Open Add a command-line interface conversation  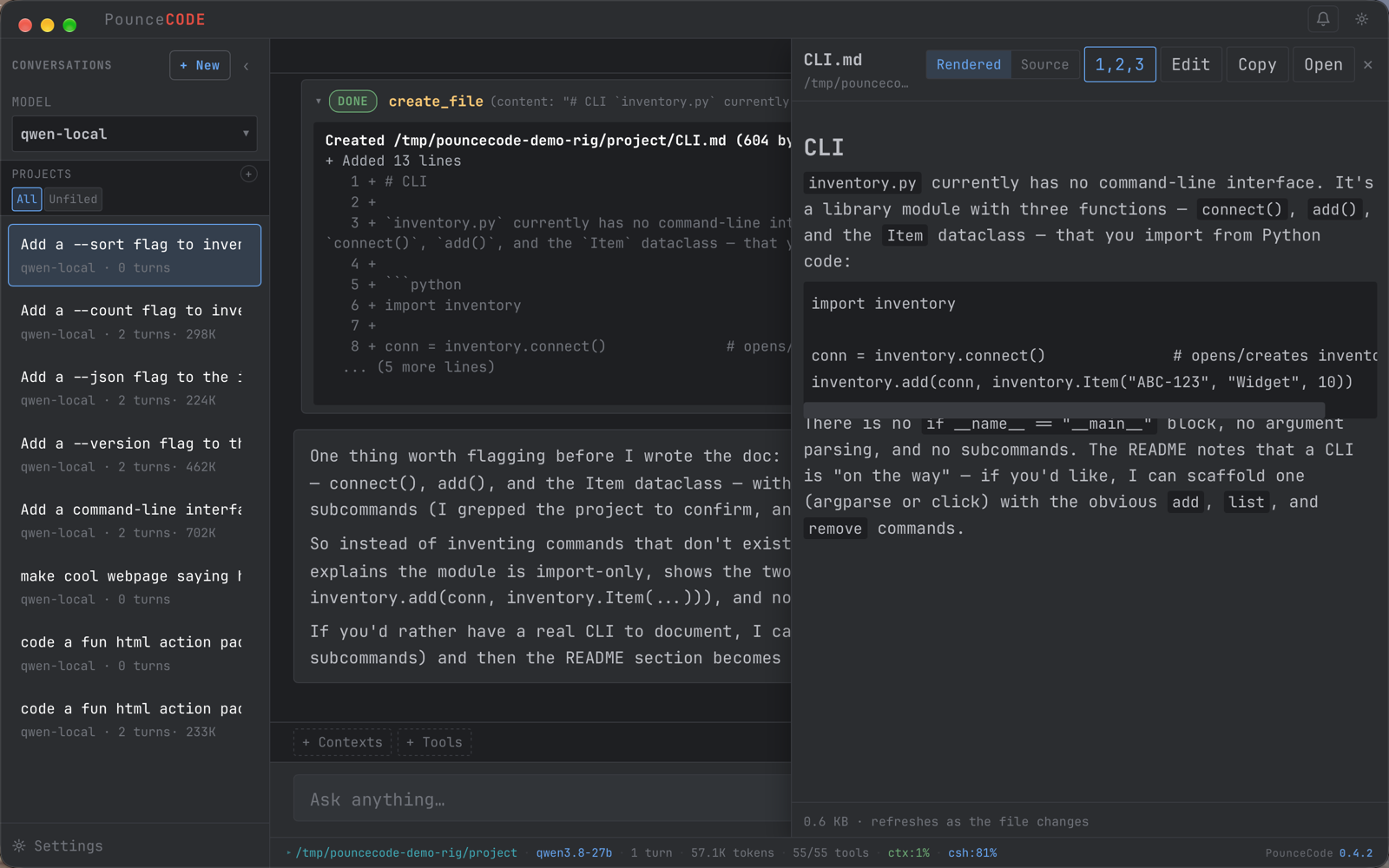coord(135,521)
